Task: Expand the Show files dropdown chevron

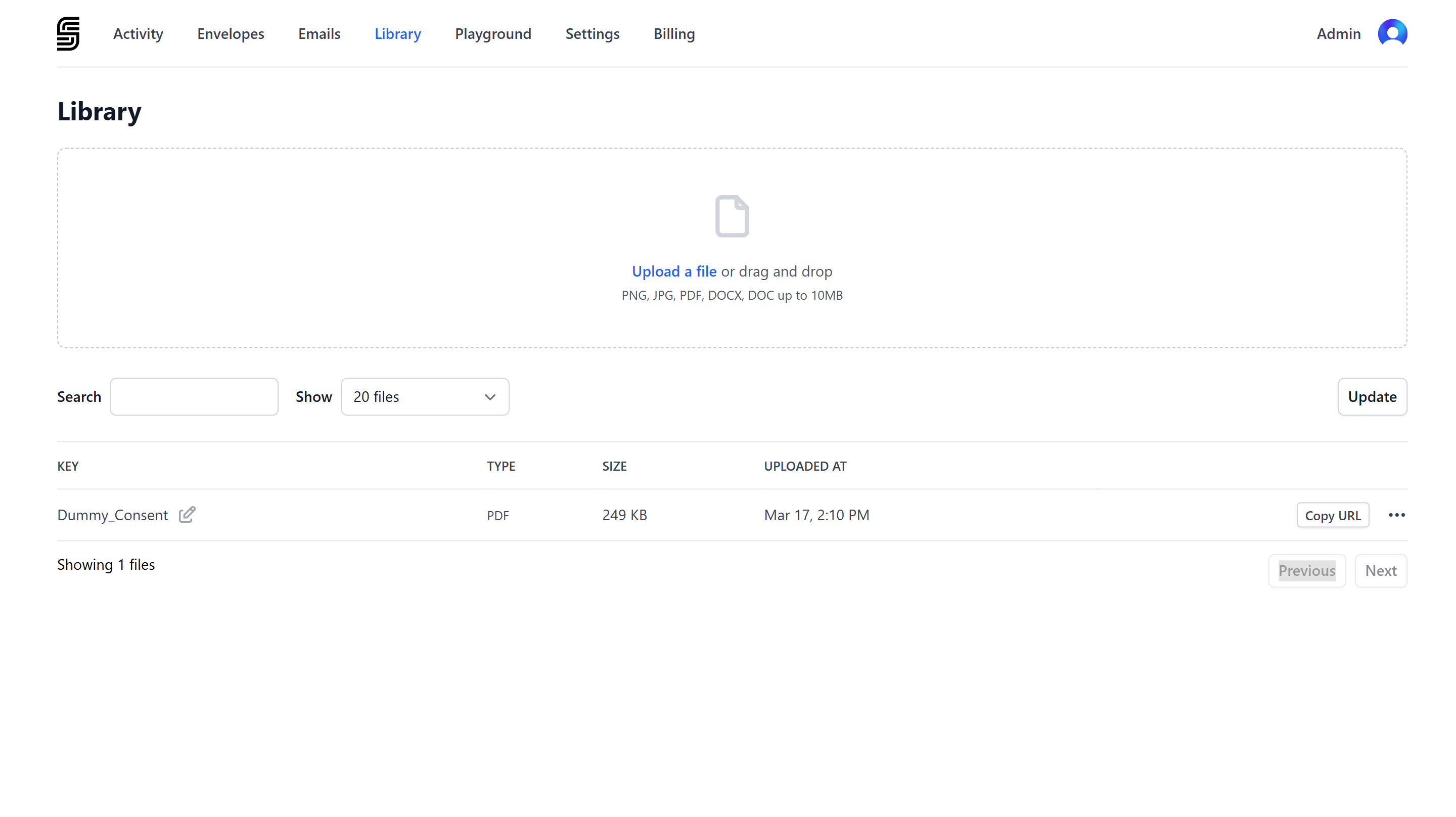Action: point(490,397)
